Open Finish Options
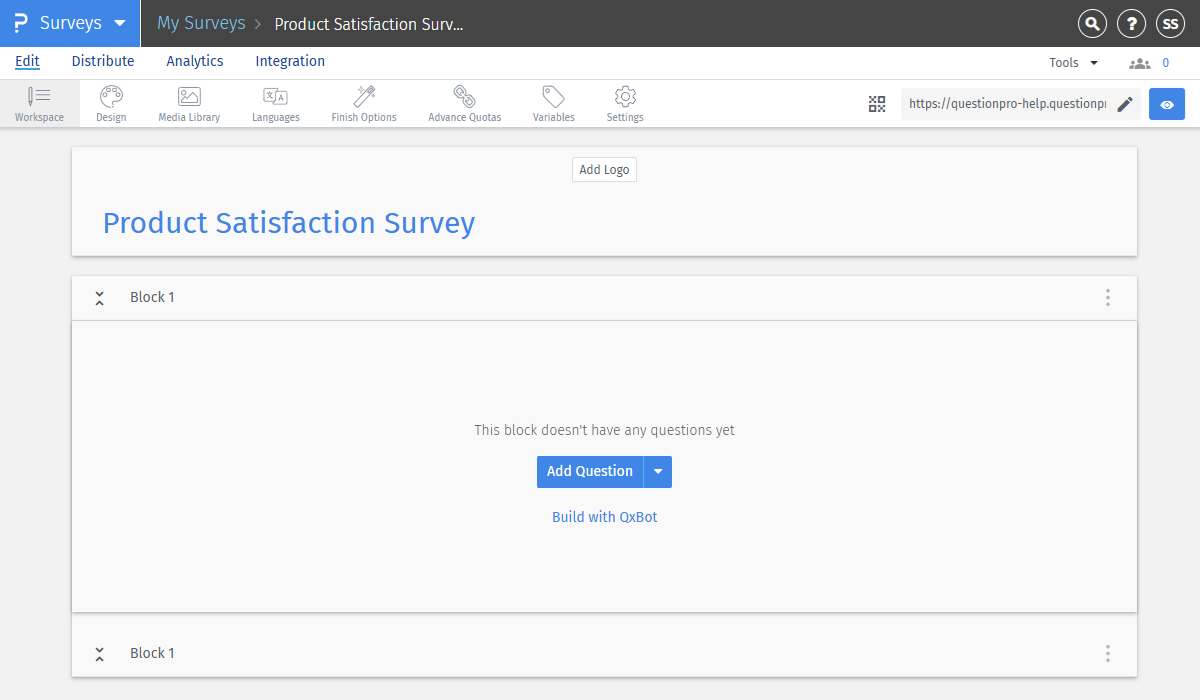This screenshot has width=1200, height=700. [x=363, y=103]
